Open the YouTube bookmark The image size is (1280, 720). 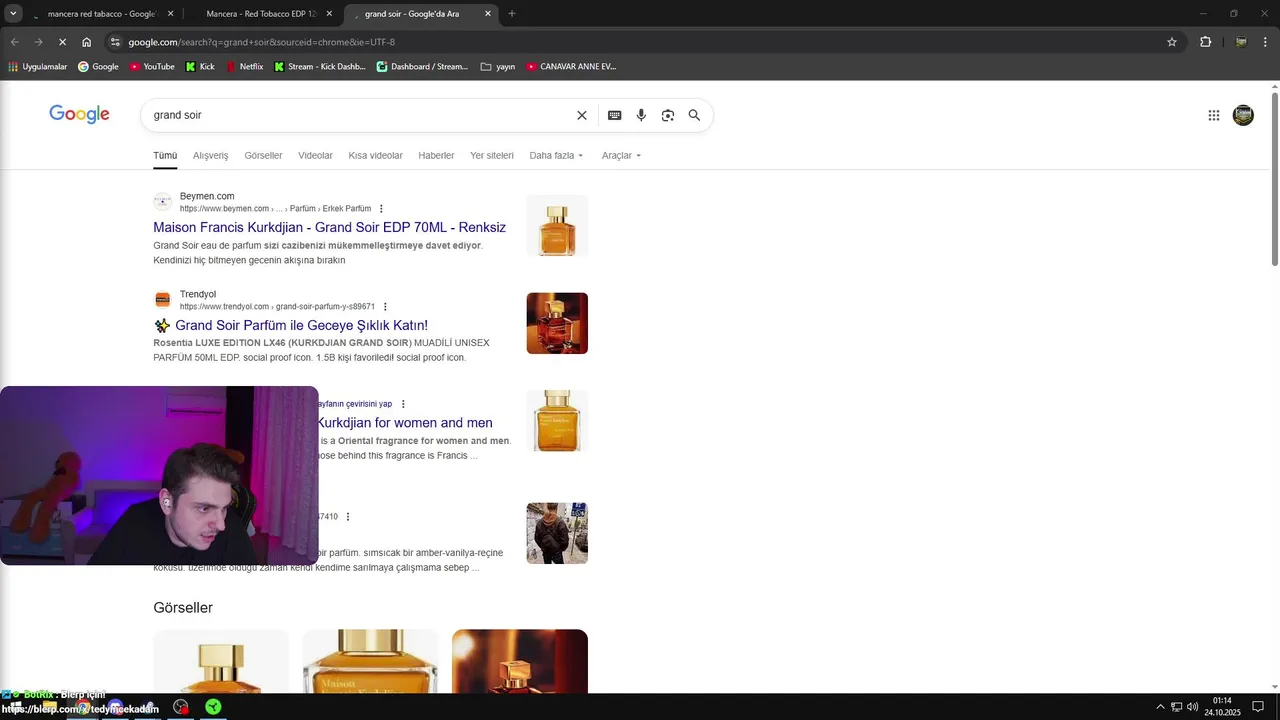point(152,67)
